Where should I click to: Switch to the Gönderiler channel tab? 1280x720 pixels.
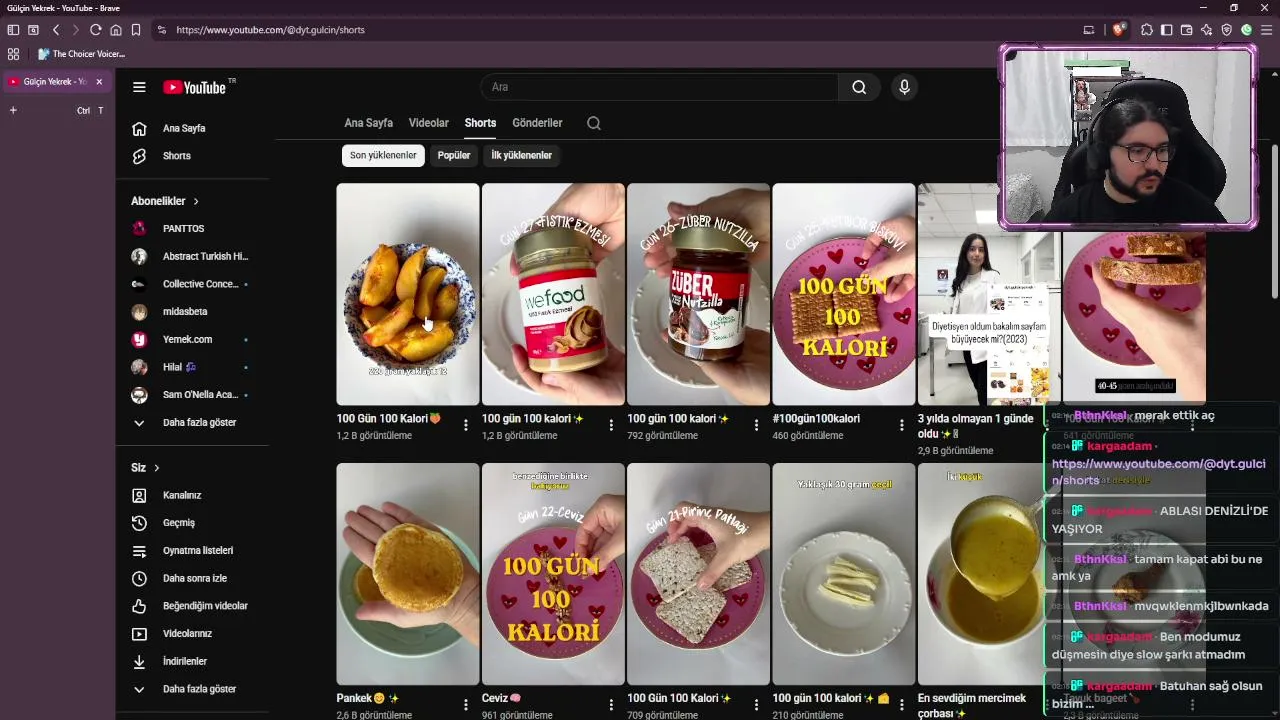[x=537, y=123]
